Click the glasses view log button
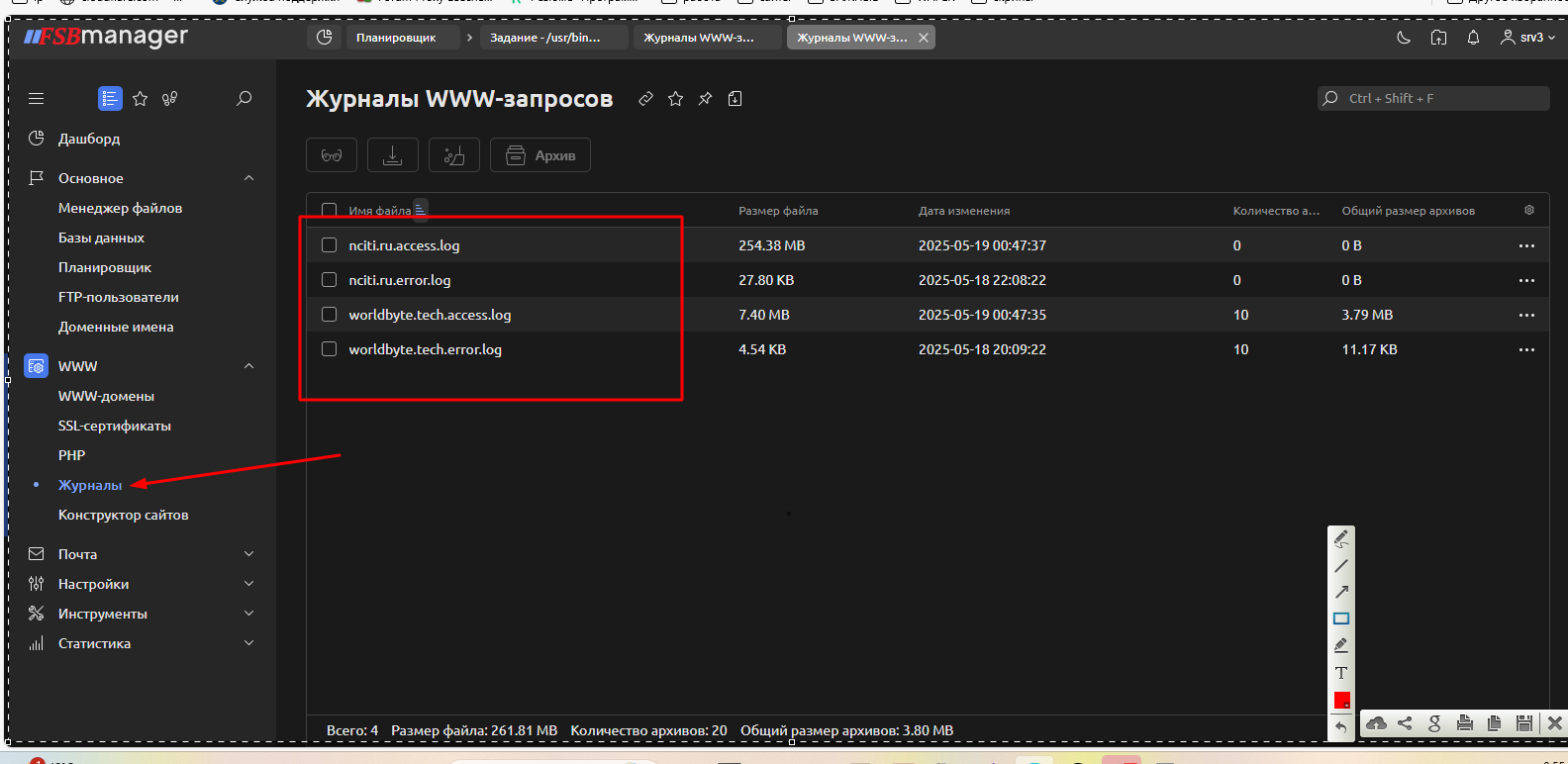Screen dimensions: 1568x764 (332, 155)
